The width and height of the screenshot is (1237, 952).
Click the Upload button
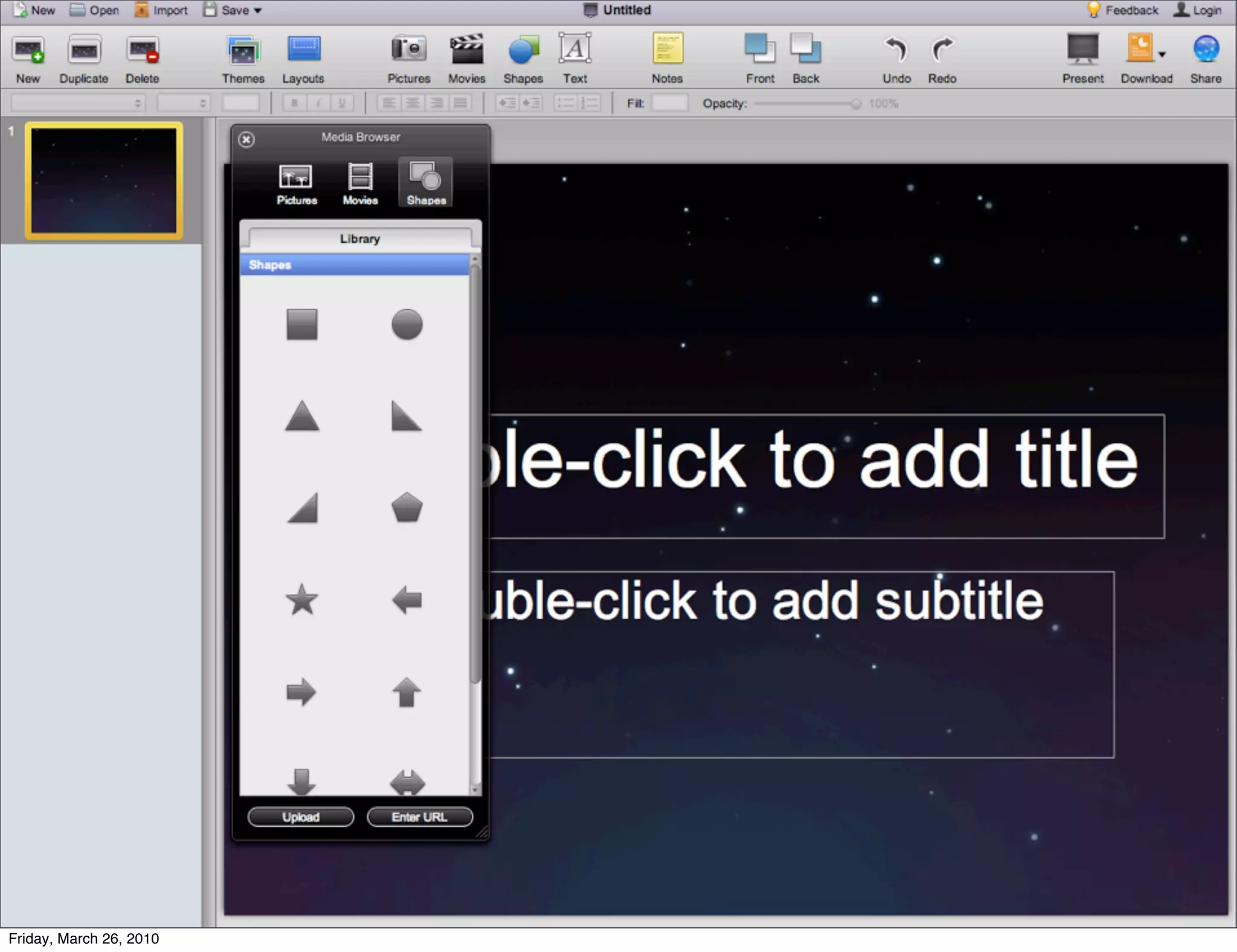300,817
